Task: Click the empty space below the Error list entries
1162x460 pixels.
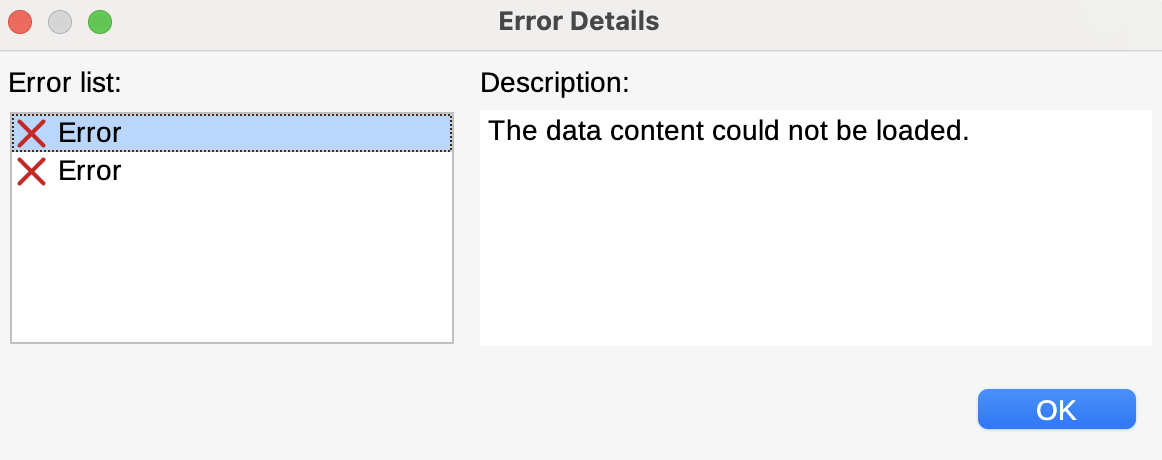Action: tap(231, 267)
